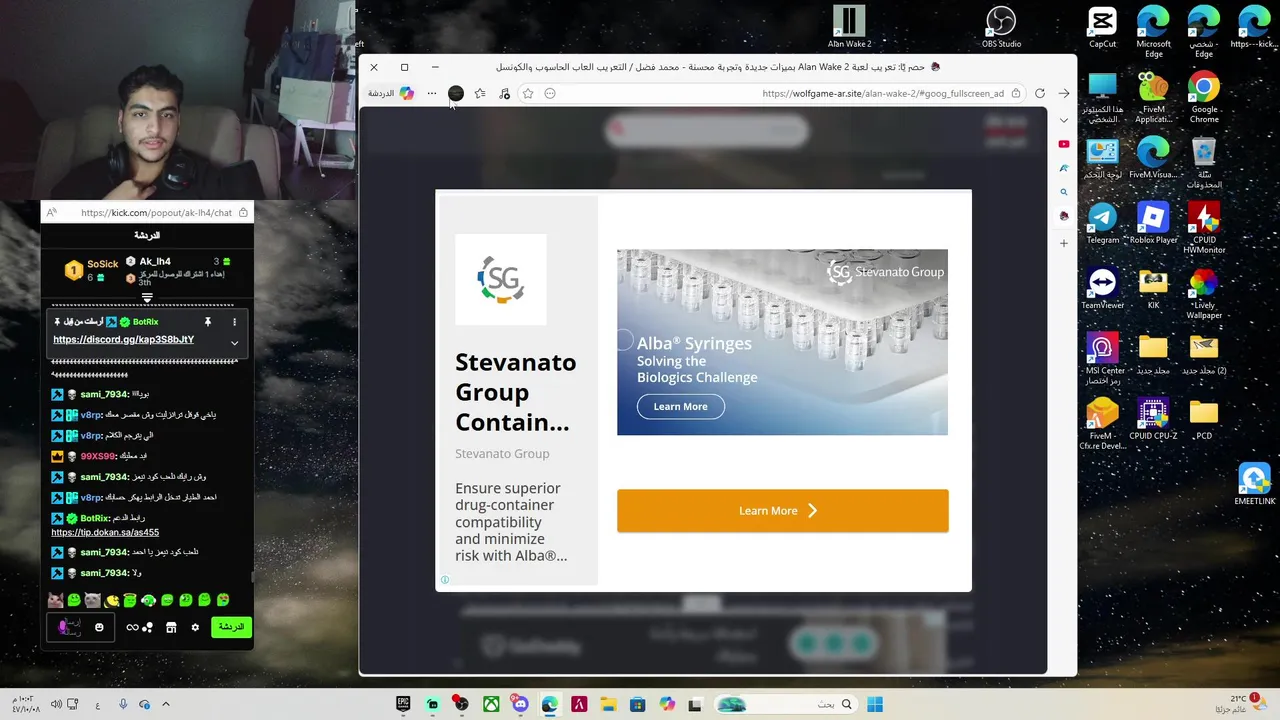Image resolution: width=1280 pixels, height=720 pixels.
Task: Open the Kick chat shop icon
Action: click(x=171, y=627)
